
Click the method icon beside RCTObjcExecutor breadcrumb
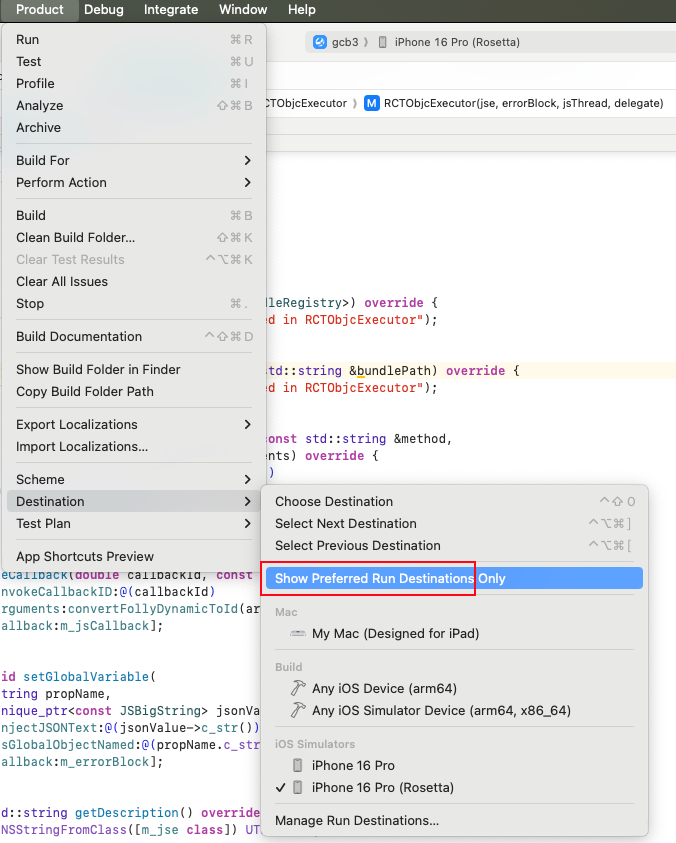pos(372,103)
